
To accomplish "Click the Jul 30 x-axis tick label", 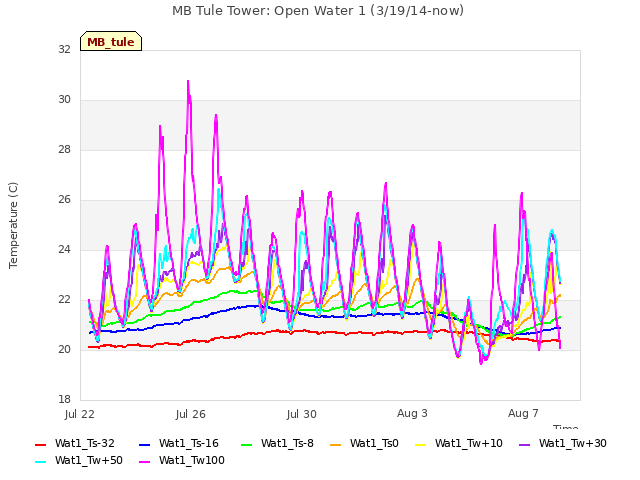I will coord(302,414).
